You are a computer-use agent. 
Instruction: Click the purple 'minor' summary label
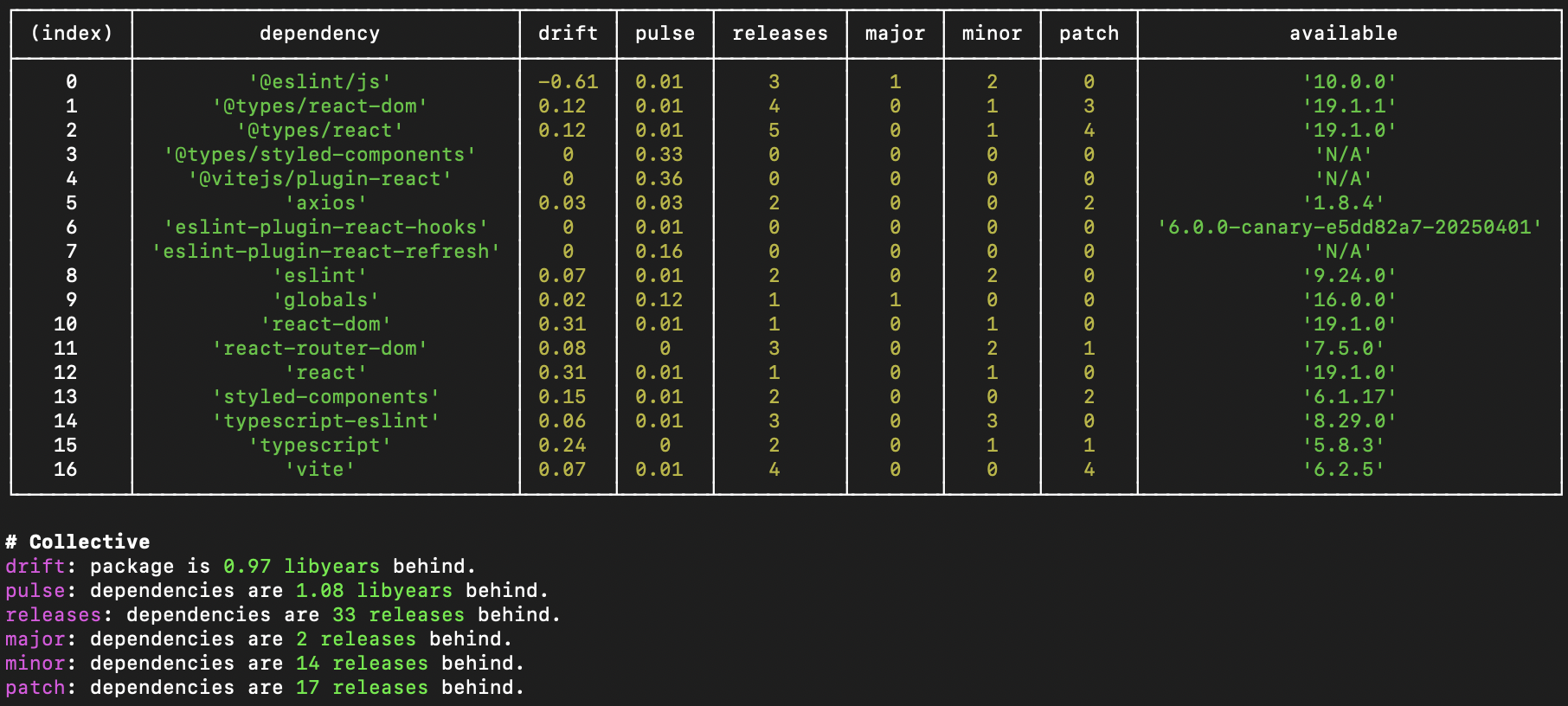pos(35,664)
